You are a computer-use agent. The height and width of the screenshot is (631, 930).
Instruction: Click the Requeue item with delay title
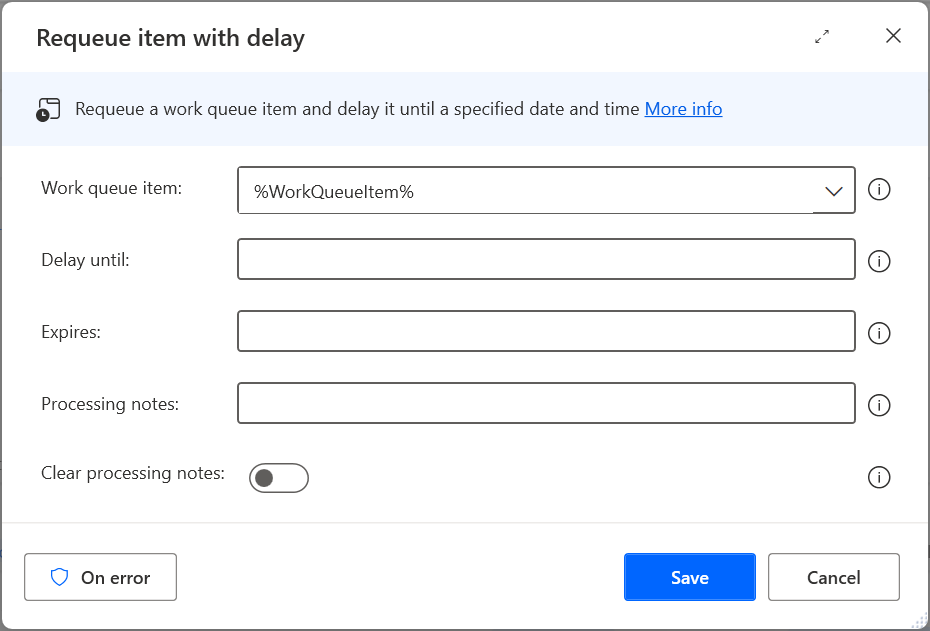tap(170, 38)
